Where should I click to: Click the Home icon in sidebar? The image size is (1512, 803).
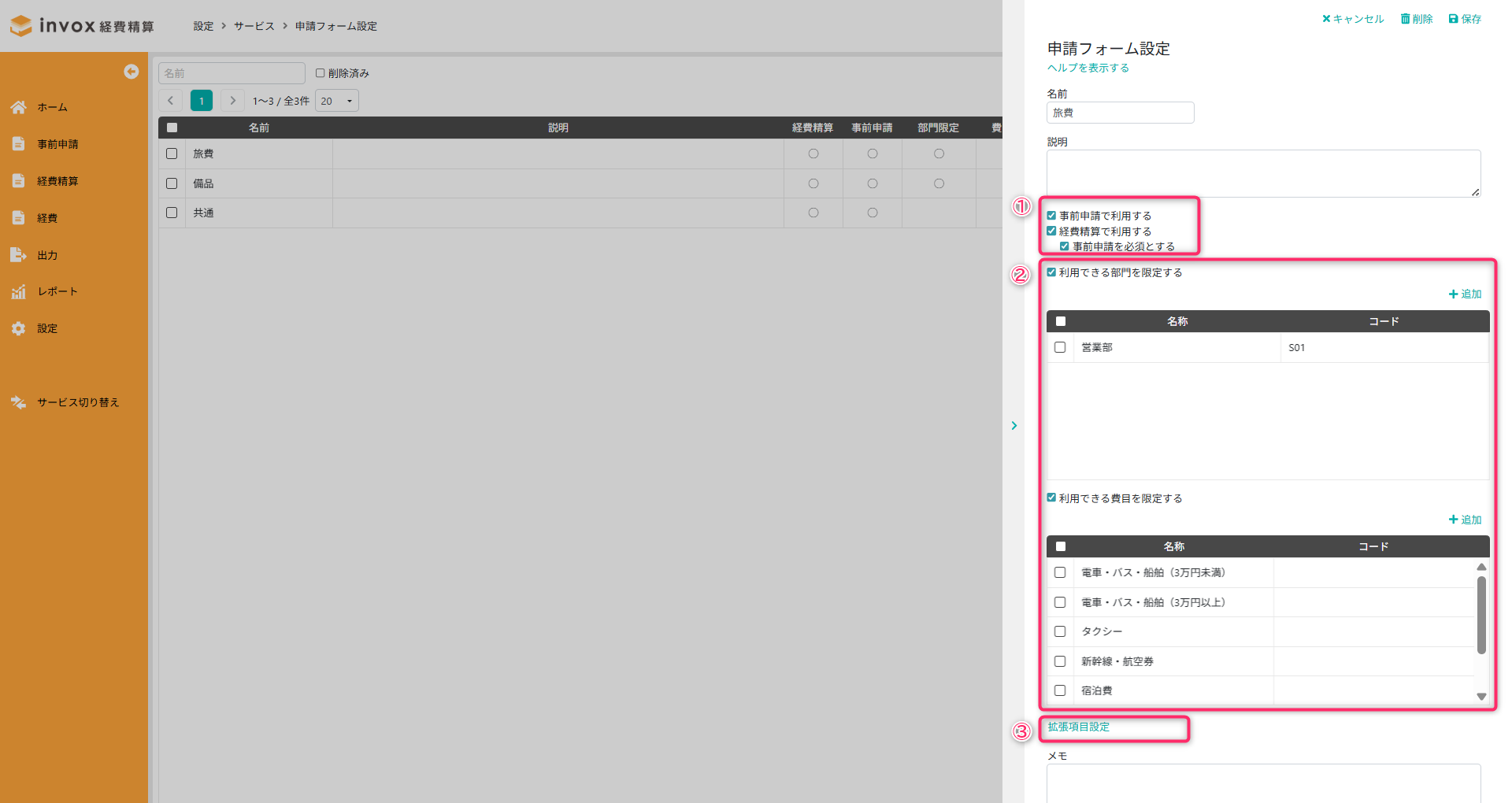click(x=19, y=107)
